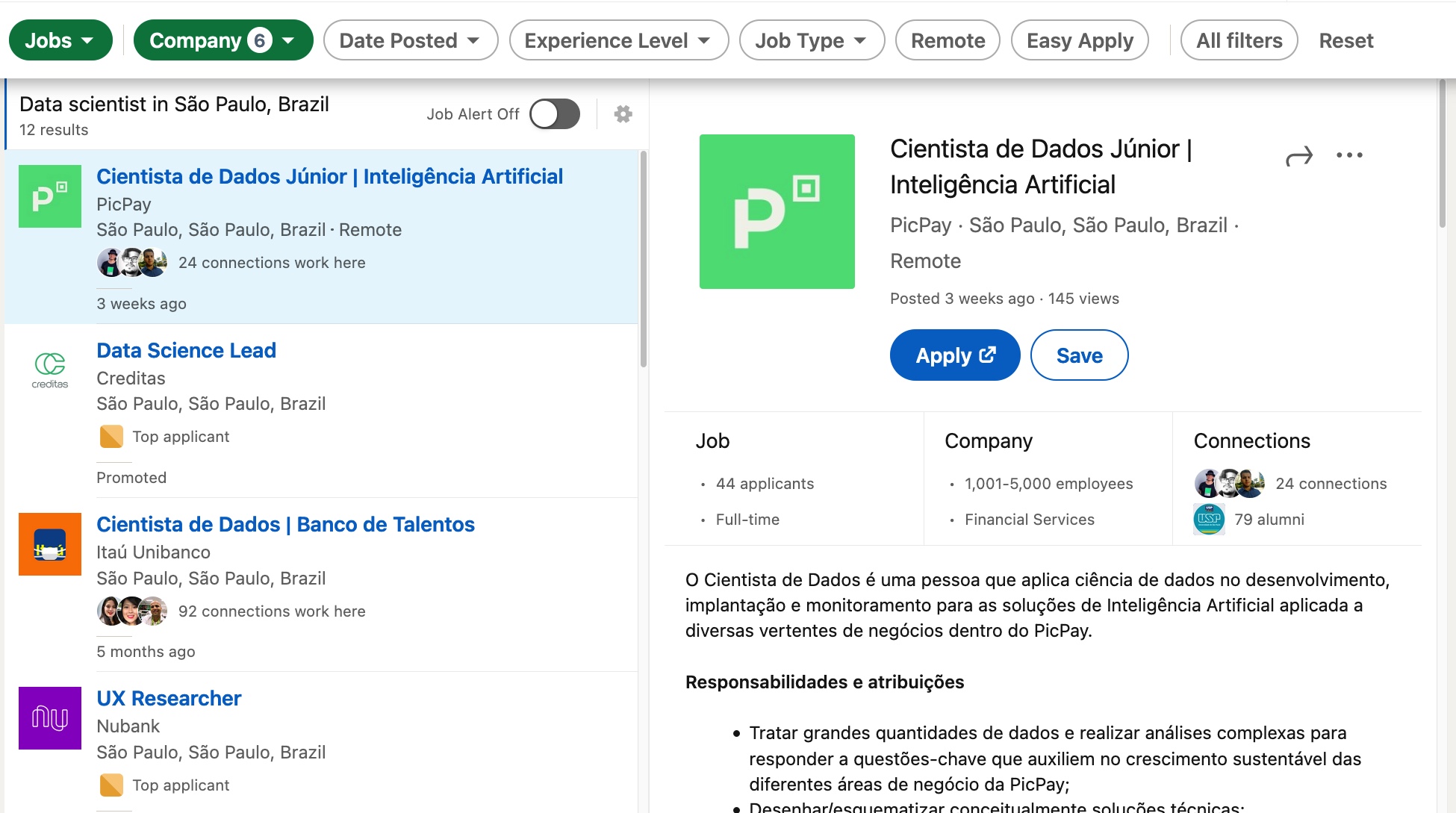Click the blue Apply button
Viewport: 1456px width, 813px height.
click(955, 355)
